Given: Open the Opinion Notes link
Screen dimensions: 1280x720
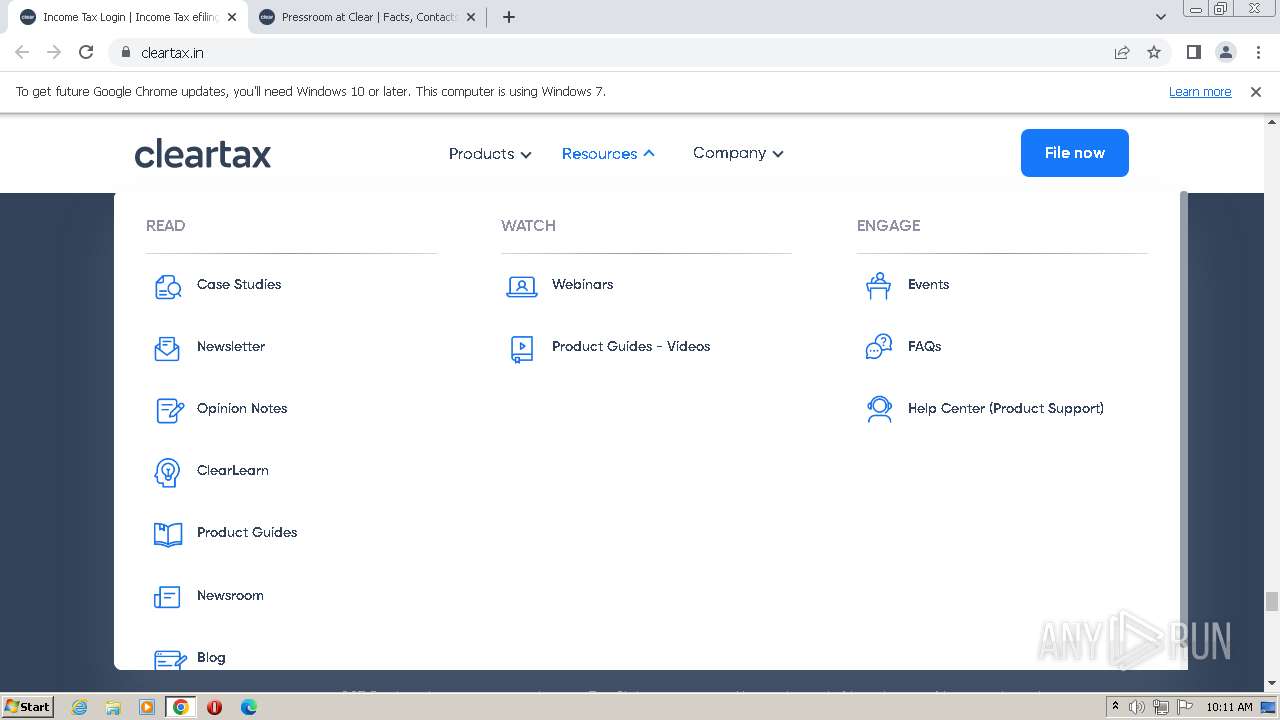Looking at the screenshot, I should point(242,408).
